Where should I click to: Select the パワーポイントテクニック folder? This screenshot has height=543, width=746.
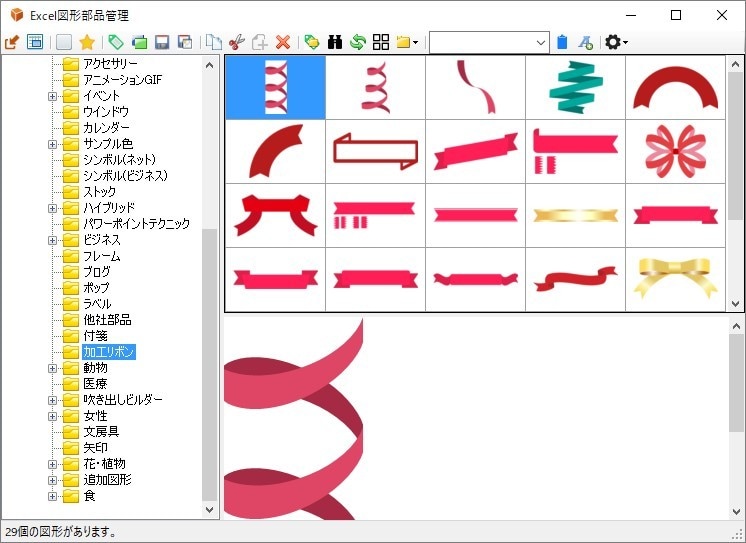point(137,224)
